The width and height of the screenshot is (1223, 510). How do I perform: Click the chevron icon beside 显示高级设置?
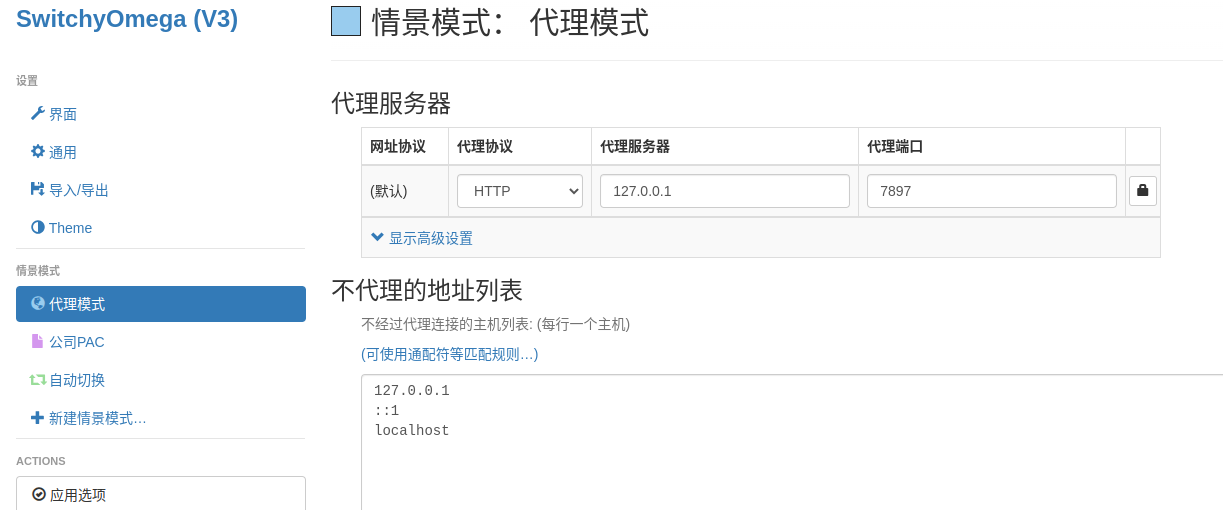tap(377, 237)
